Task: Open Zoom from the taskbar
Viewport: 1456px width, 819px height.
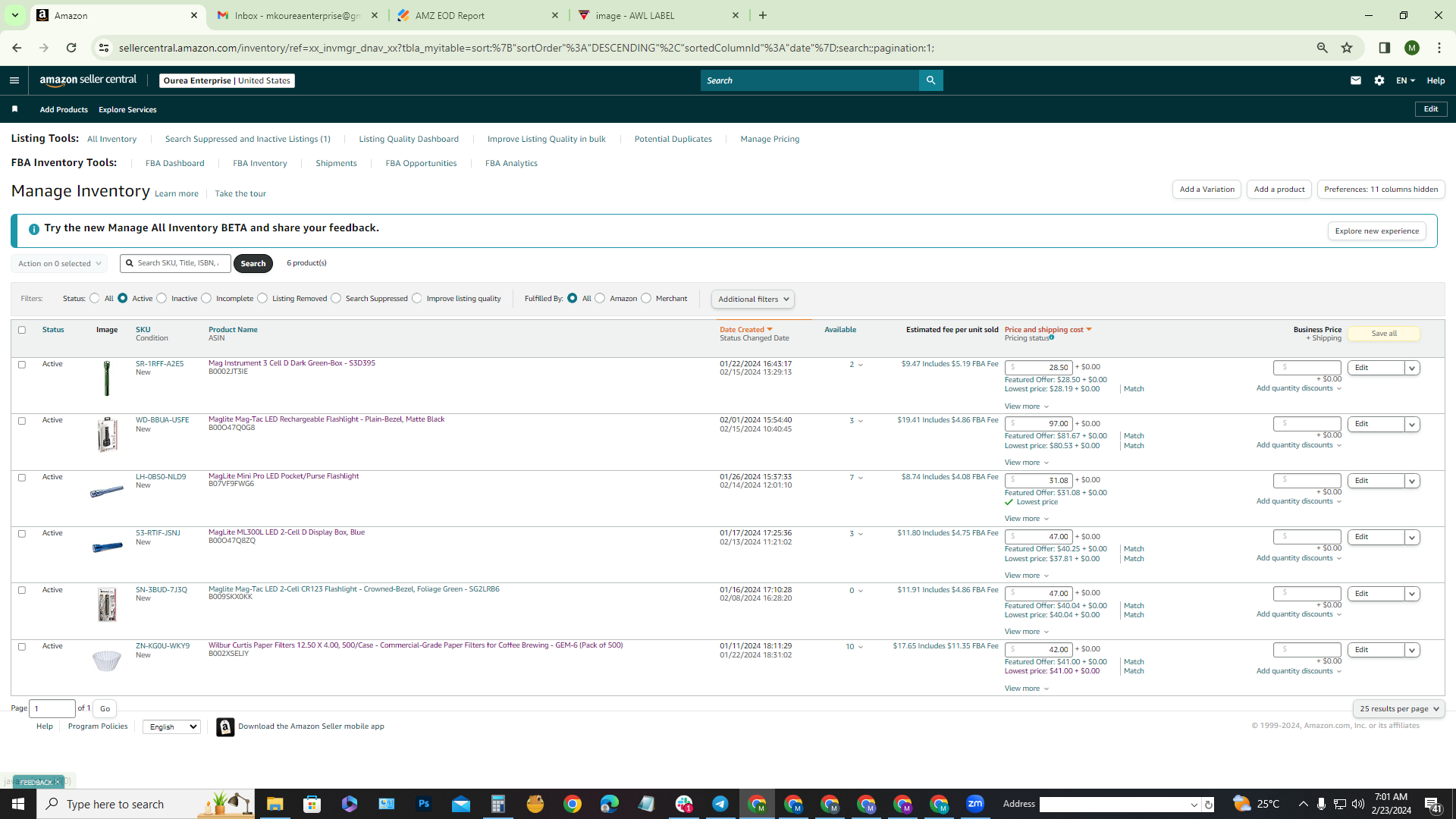Action: pyautogui.click(x=975, y=804)
